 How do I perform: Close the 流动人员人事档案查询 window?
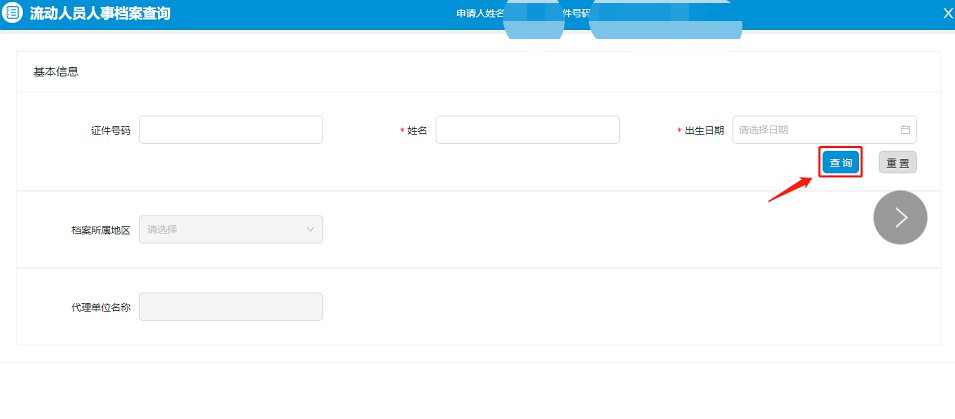click(x=947, y=13)
